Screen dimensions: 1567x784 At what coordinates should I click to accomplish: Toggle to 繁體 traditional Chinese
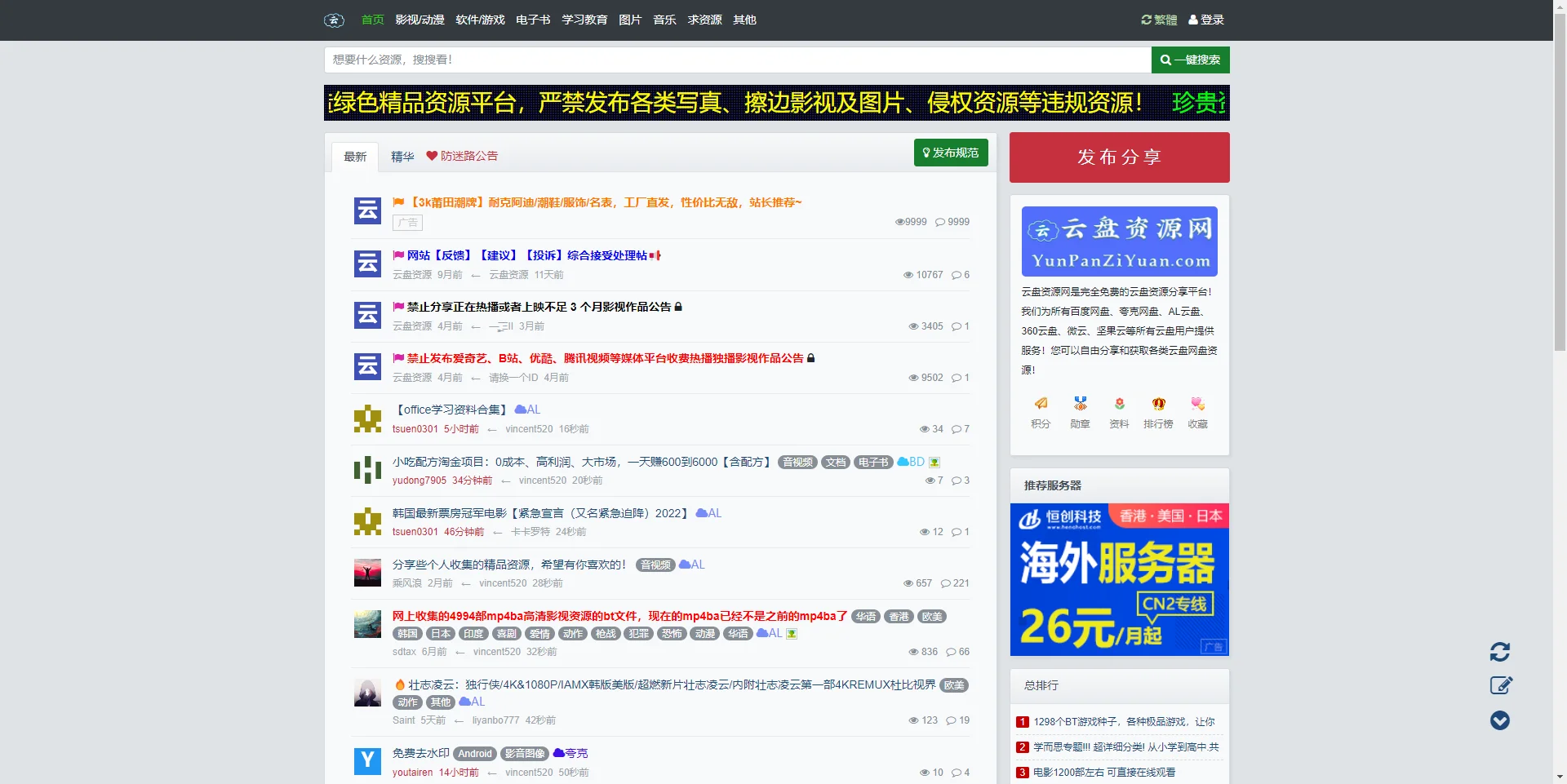pyautogui.click(x=1159, y=20)
